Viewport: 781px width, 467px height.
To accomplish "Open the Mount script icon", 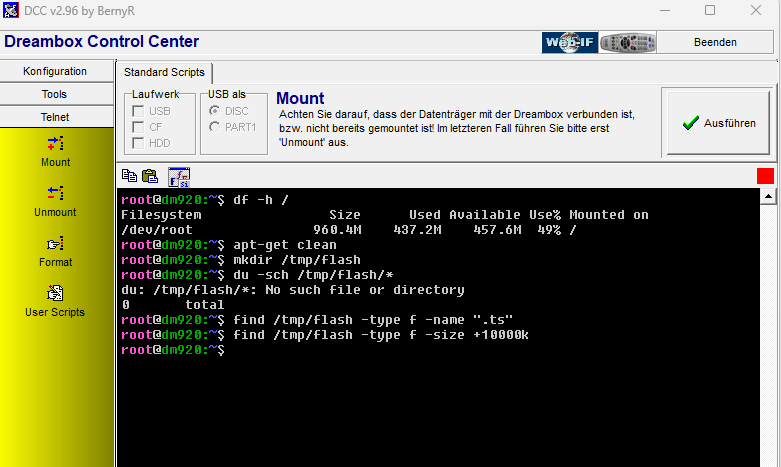I will (55, 144).
